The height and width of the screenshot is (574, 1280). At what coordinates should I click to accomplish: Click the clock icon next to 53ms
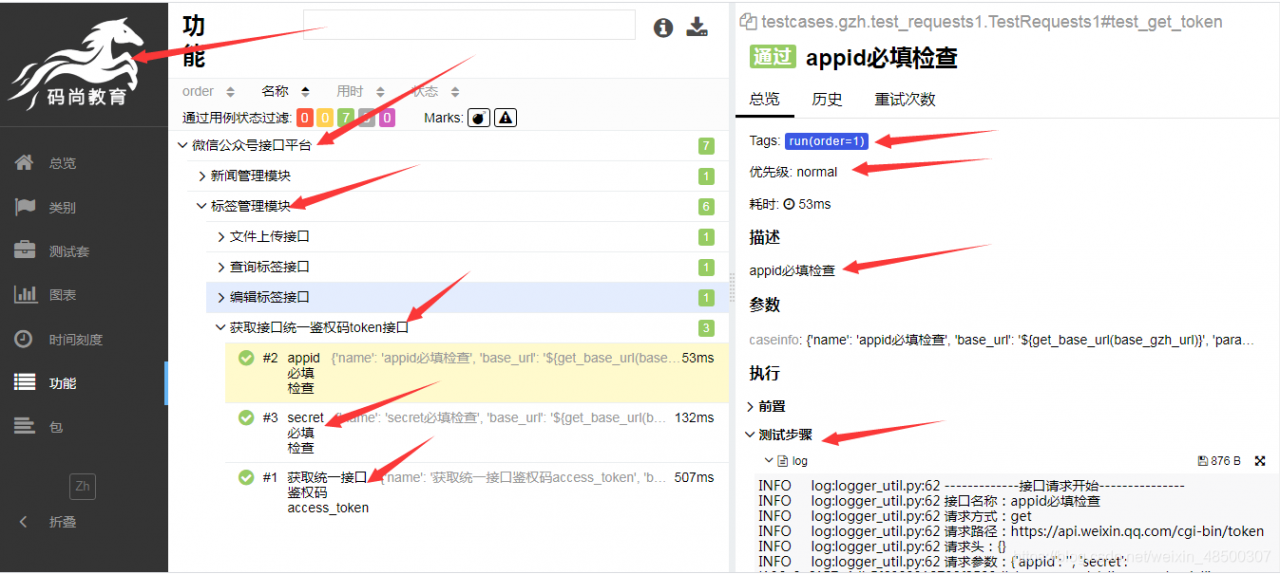point(789,204)
